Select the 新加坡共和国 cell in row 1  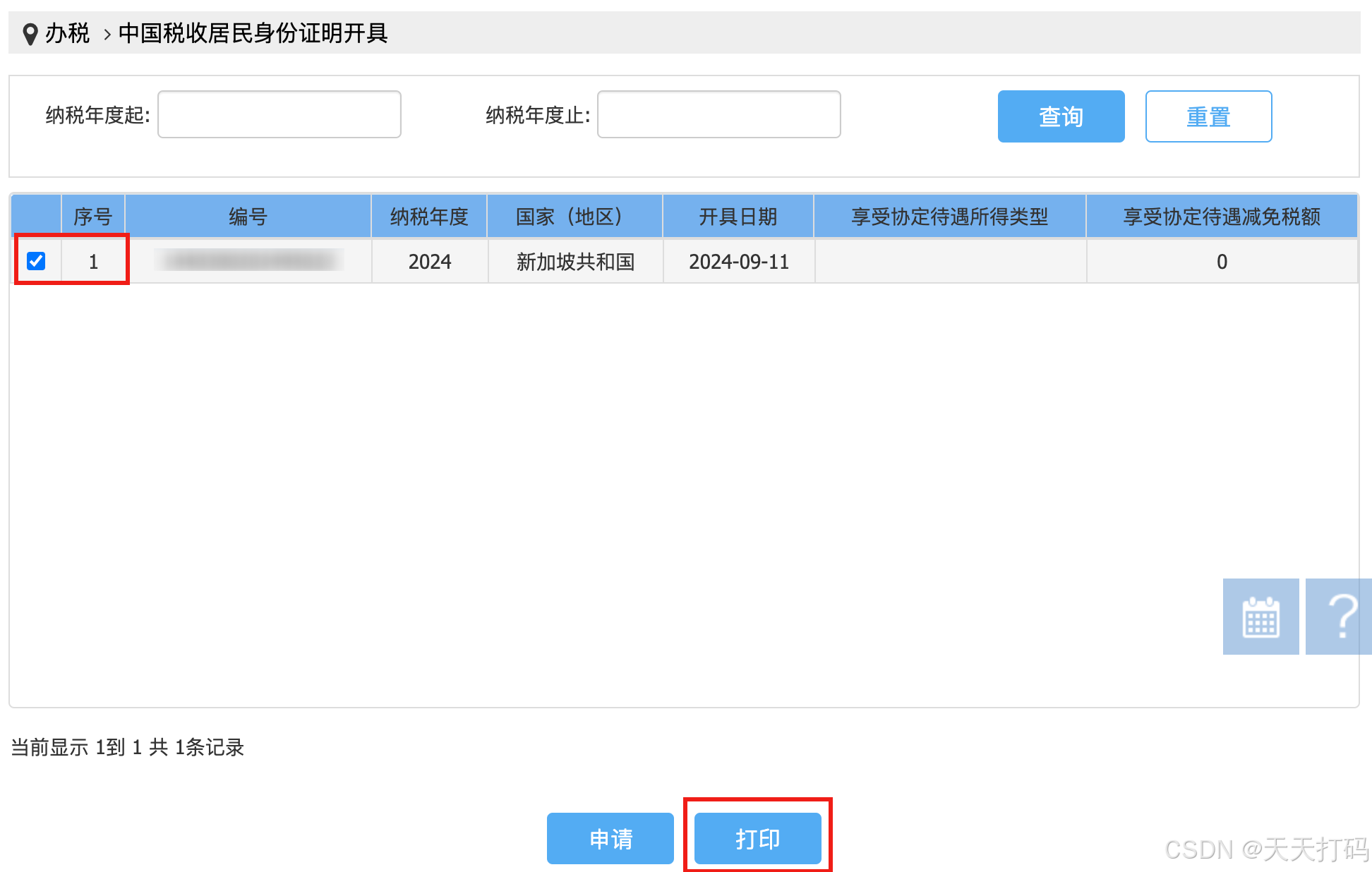click(x=575, y=262)
